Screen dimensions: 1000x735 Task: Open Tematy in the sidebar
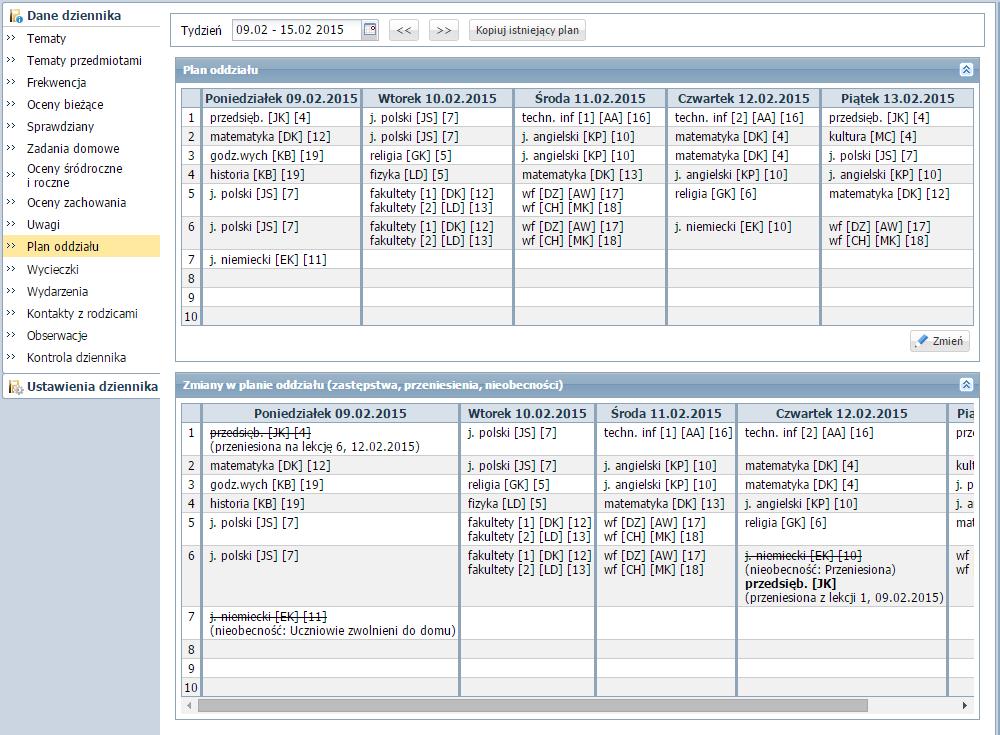[46, 38]
